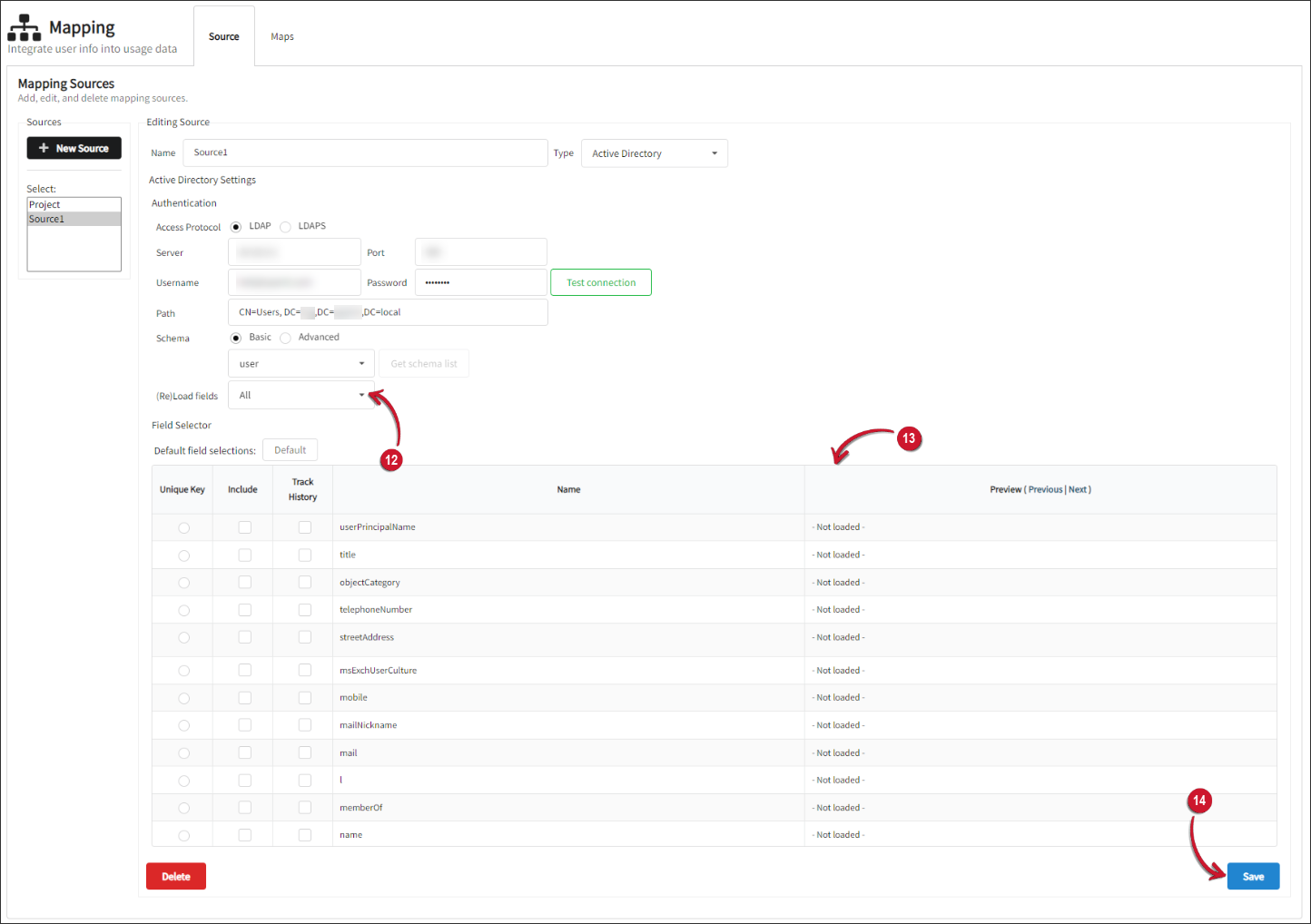Click the Name input field
The width and height of the screenshot is (1311, 924).
click(x=365, y=152)
